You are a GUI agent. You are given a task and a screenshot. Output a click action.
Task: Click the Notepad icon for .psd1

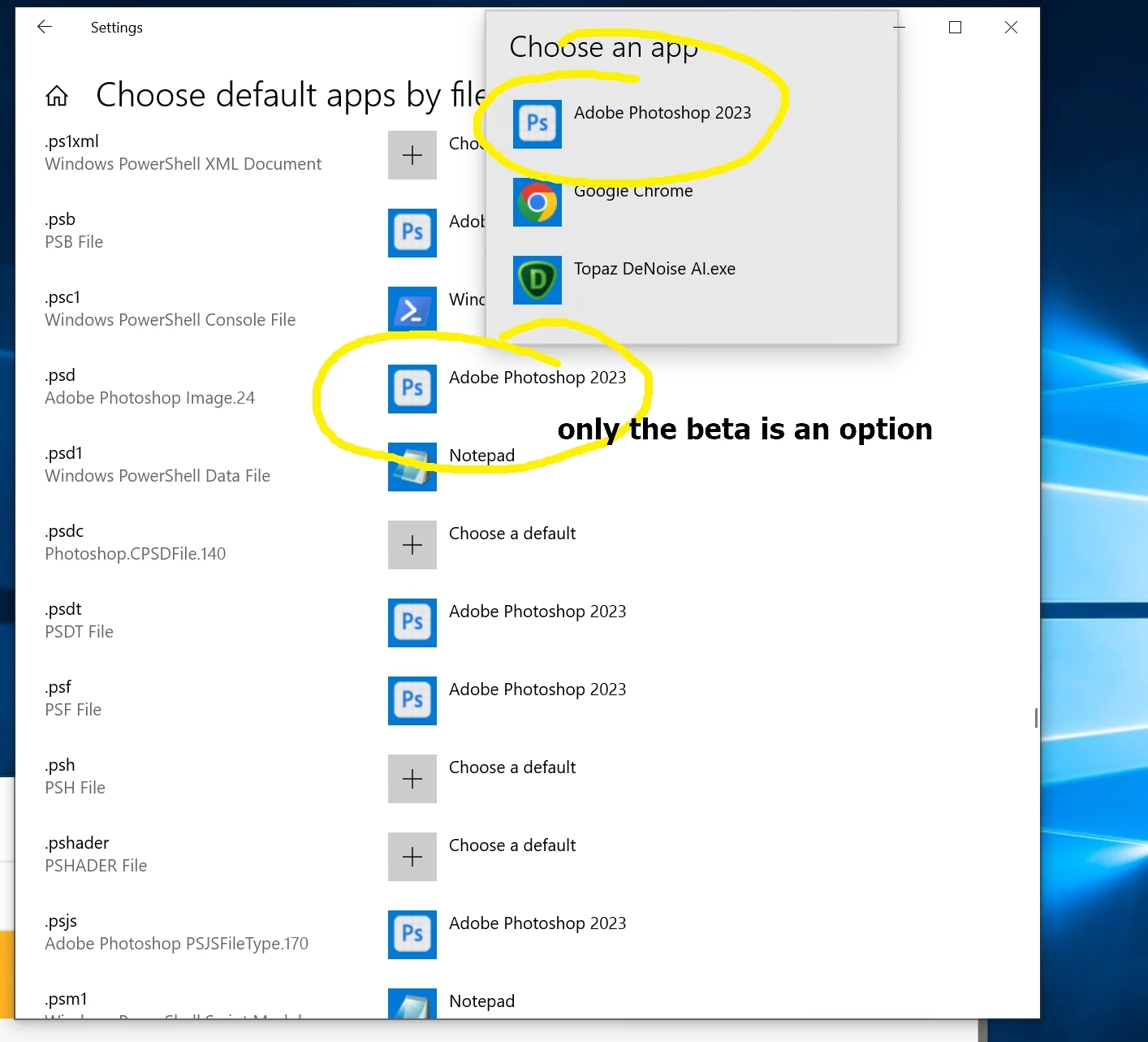(412, 467)
